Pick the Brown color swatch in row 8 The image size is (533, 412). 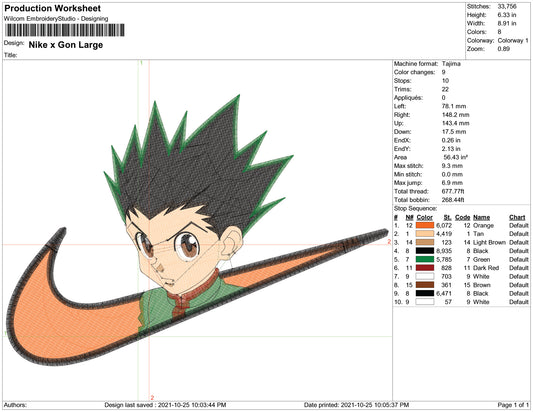(x=425, y=285)
